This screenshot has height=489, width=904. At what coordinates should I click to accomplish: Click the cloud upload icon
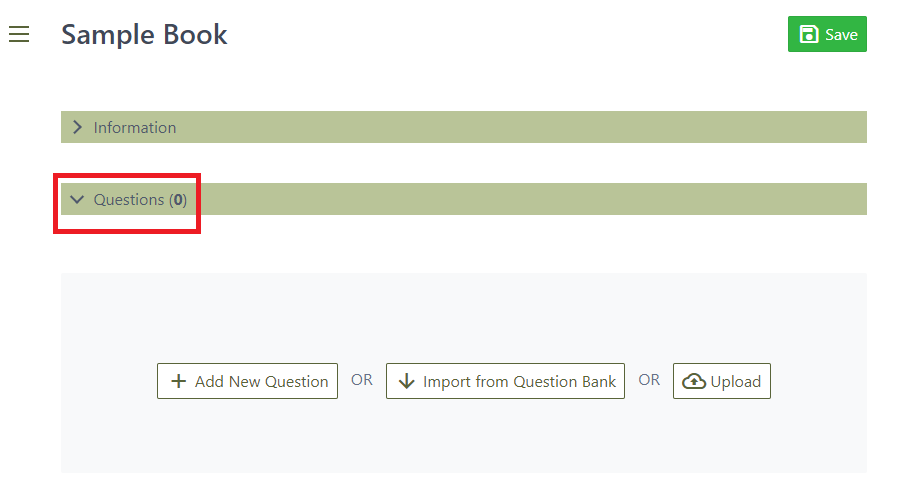694,381
